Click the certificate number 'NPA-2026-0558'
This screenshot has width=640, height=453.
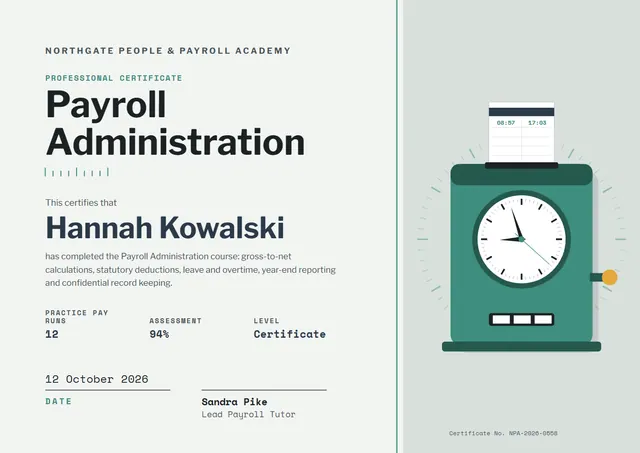tap(533, 433)
